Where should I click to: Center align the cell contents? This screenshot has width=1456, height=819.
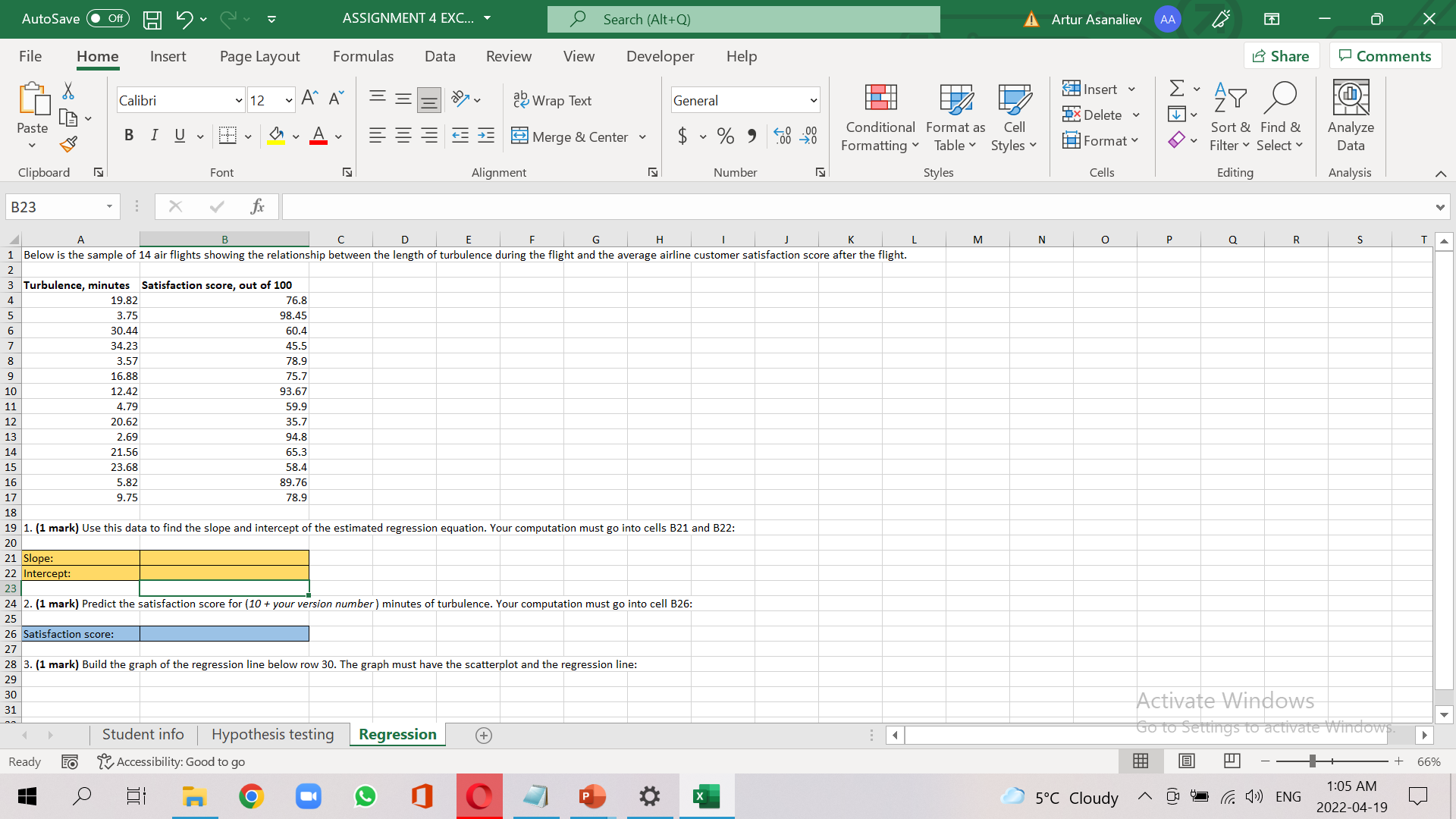[x=403, y=136]
